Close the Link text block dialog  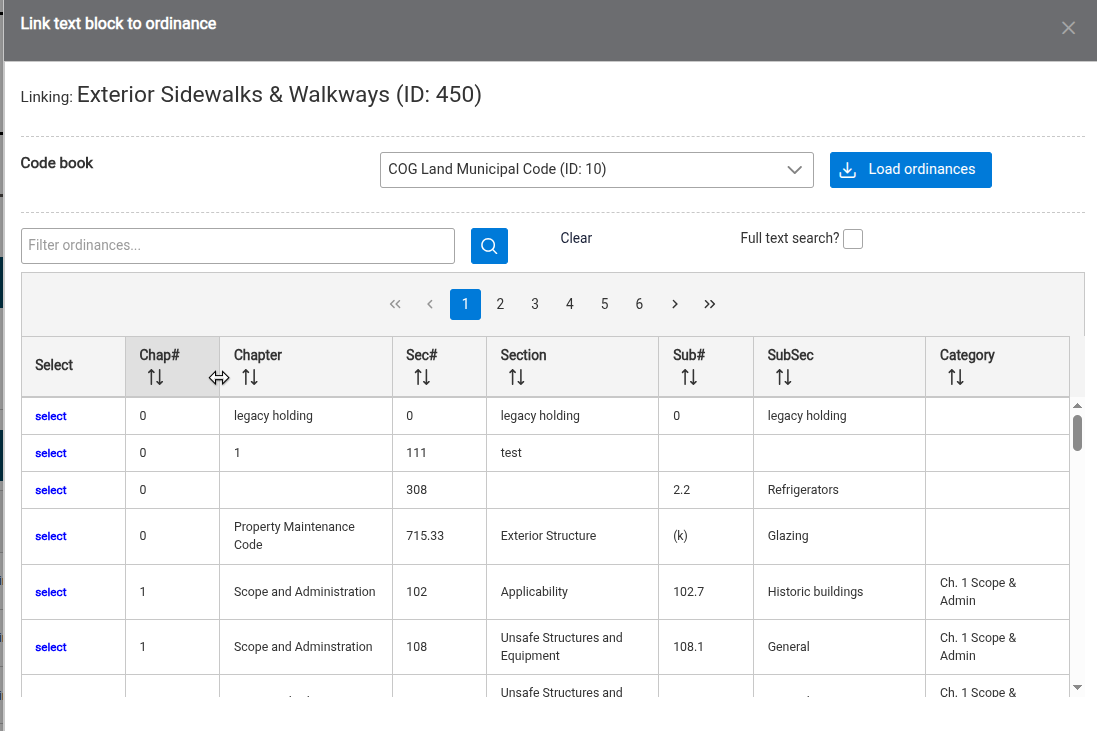point(1068,28)
